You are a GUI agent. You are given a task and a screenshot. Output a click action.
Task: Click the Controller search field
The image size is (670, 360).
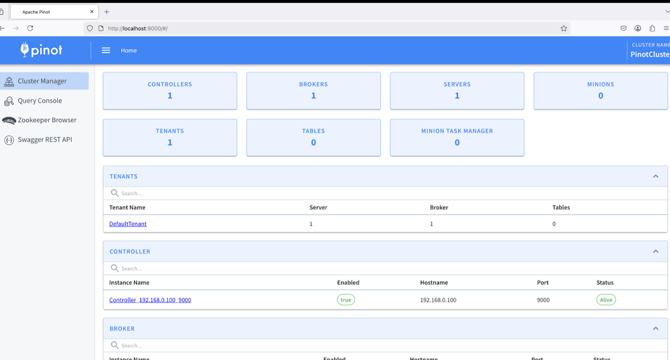click(x=385, y=268)
